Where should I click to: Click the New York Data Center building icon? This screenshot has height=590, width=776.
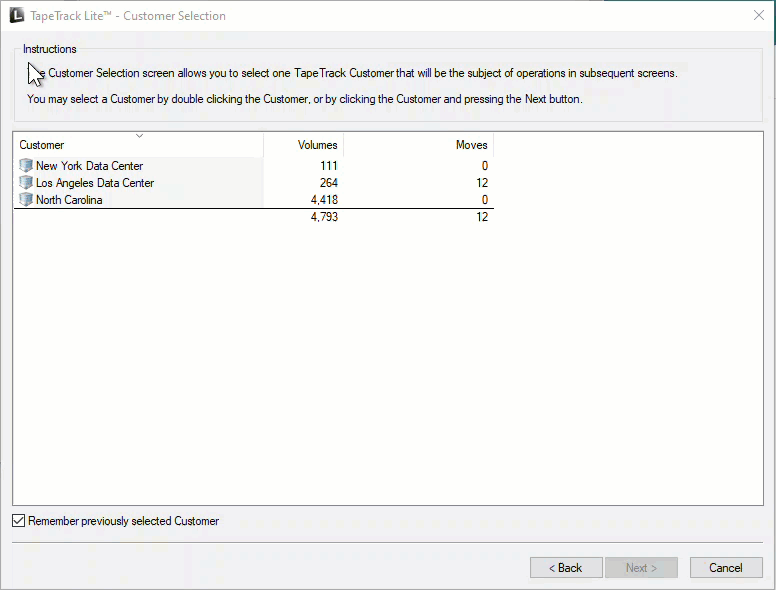26,165
